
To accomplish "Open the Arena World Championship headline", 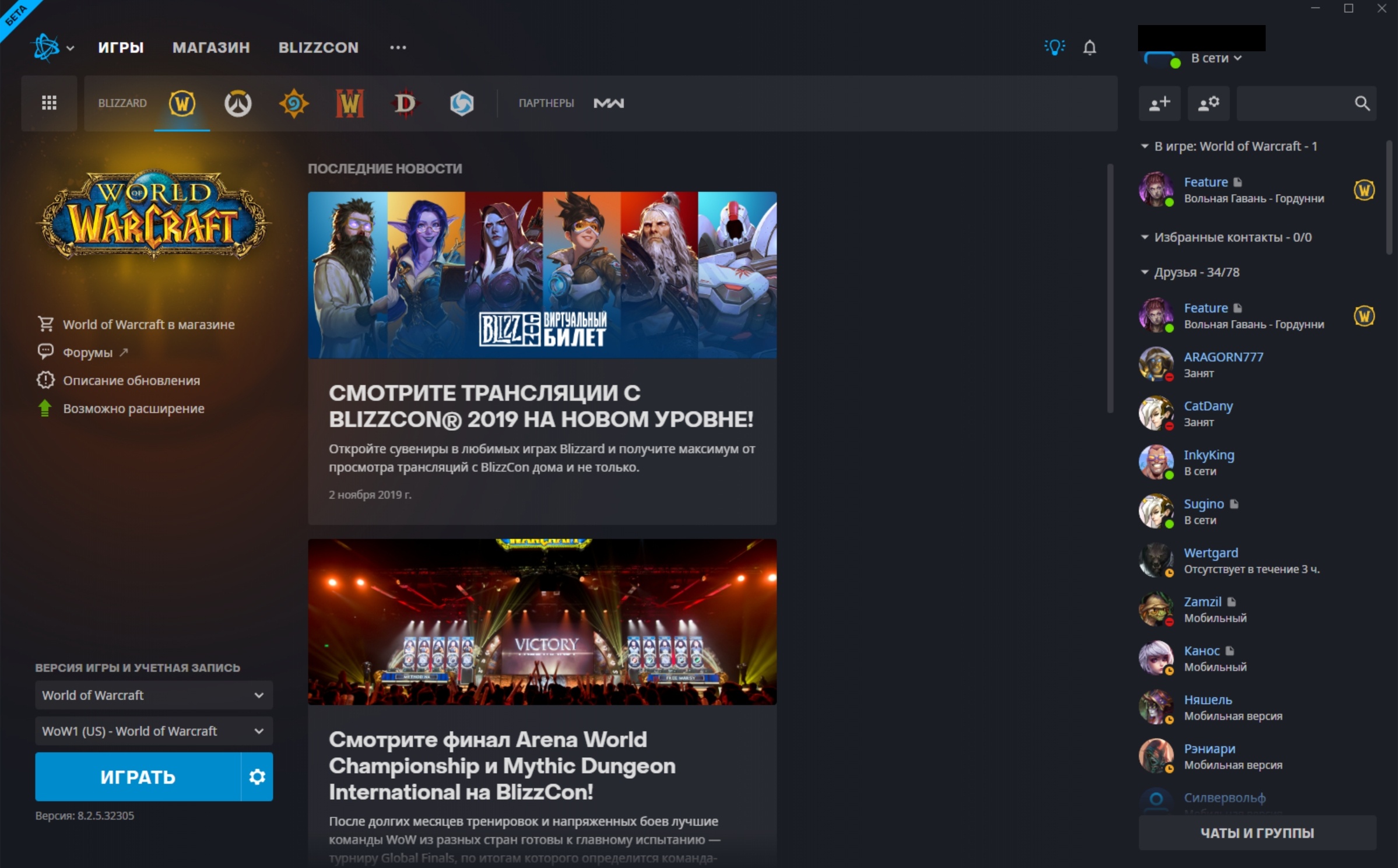I will click(x=503, y=765).
